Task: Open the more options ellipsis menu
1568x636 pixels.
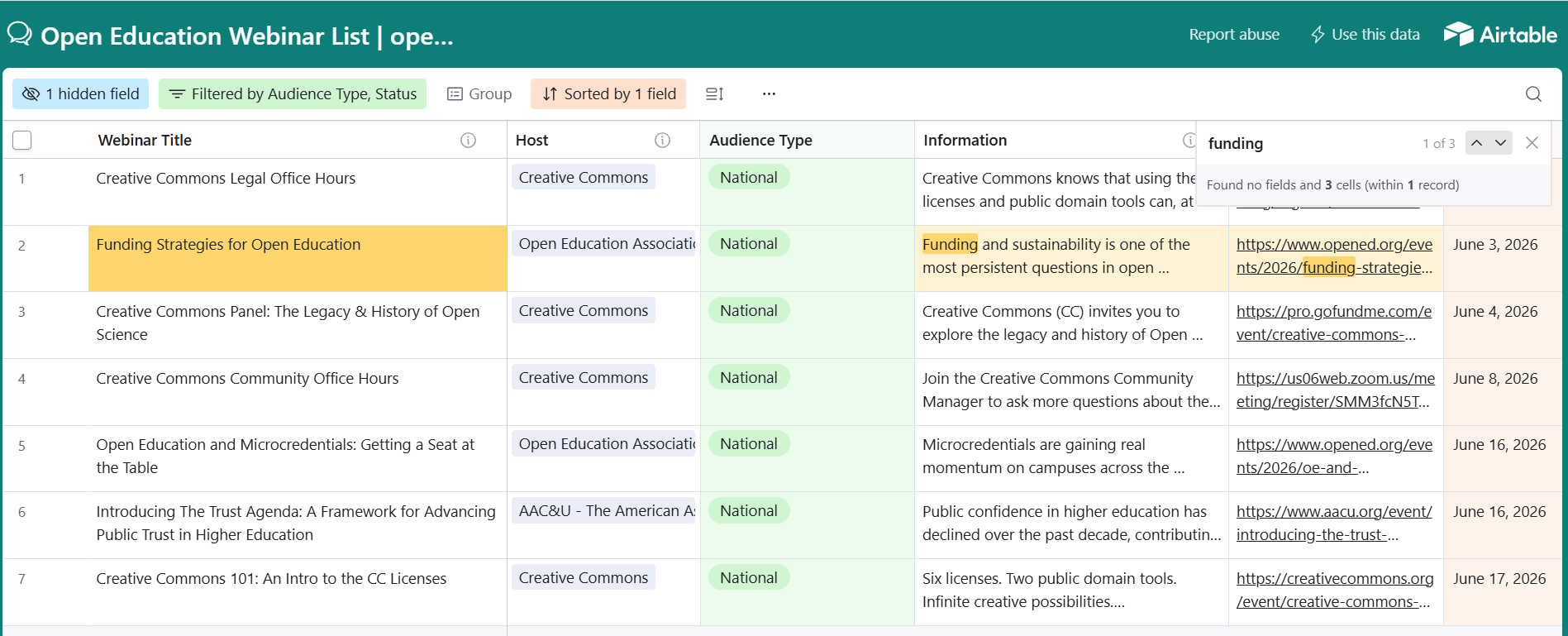Action: pos(769,94)
